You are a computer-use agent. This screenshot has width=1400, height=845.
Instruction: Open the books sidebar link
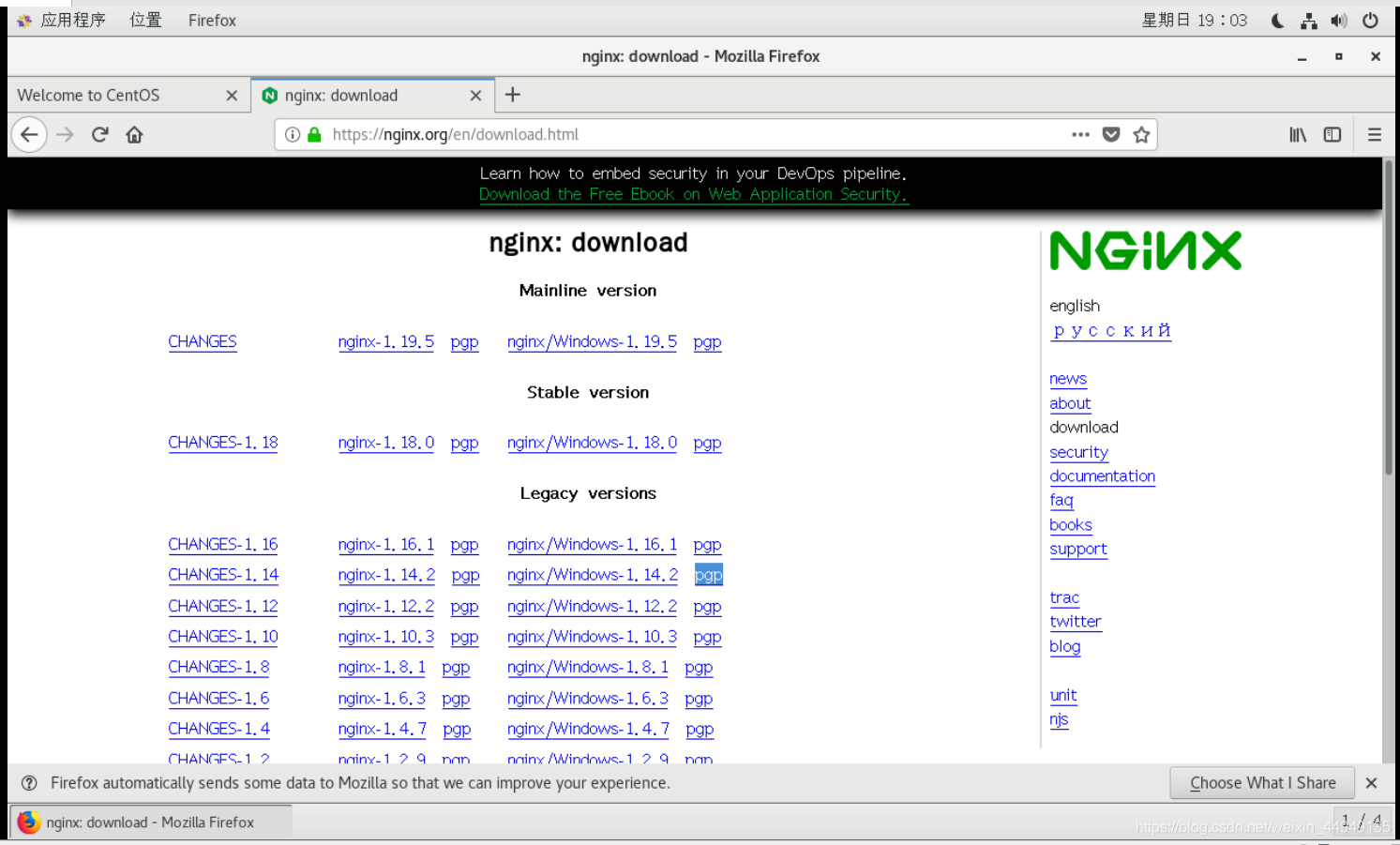click(1071, 525)
